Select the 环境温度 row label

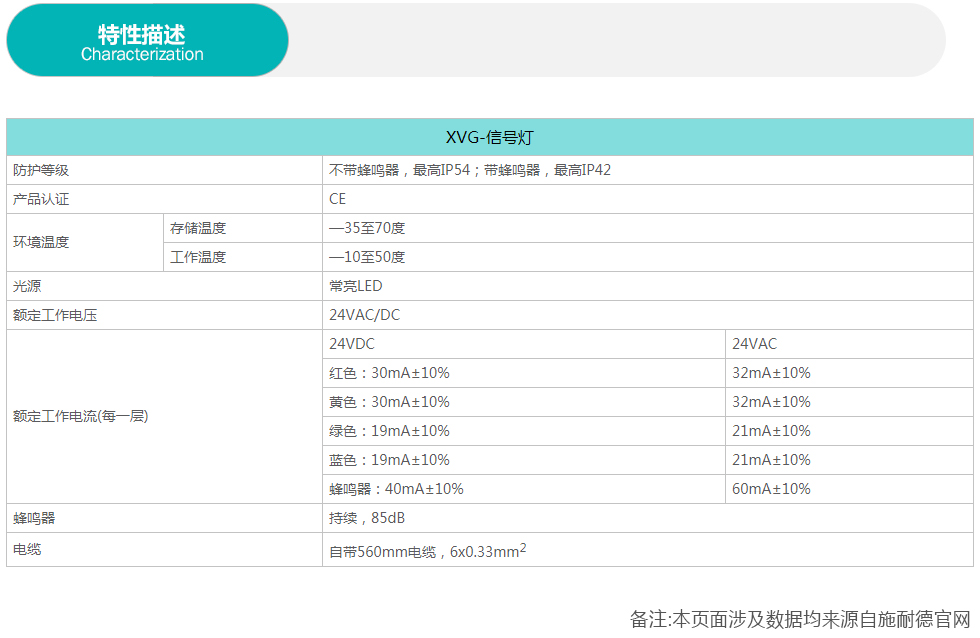41,242
